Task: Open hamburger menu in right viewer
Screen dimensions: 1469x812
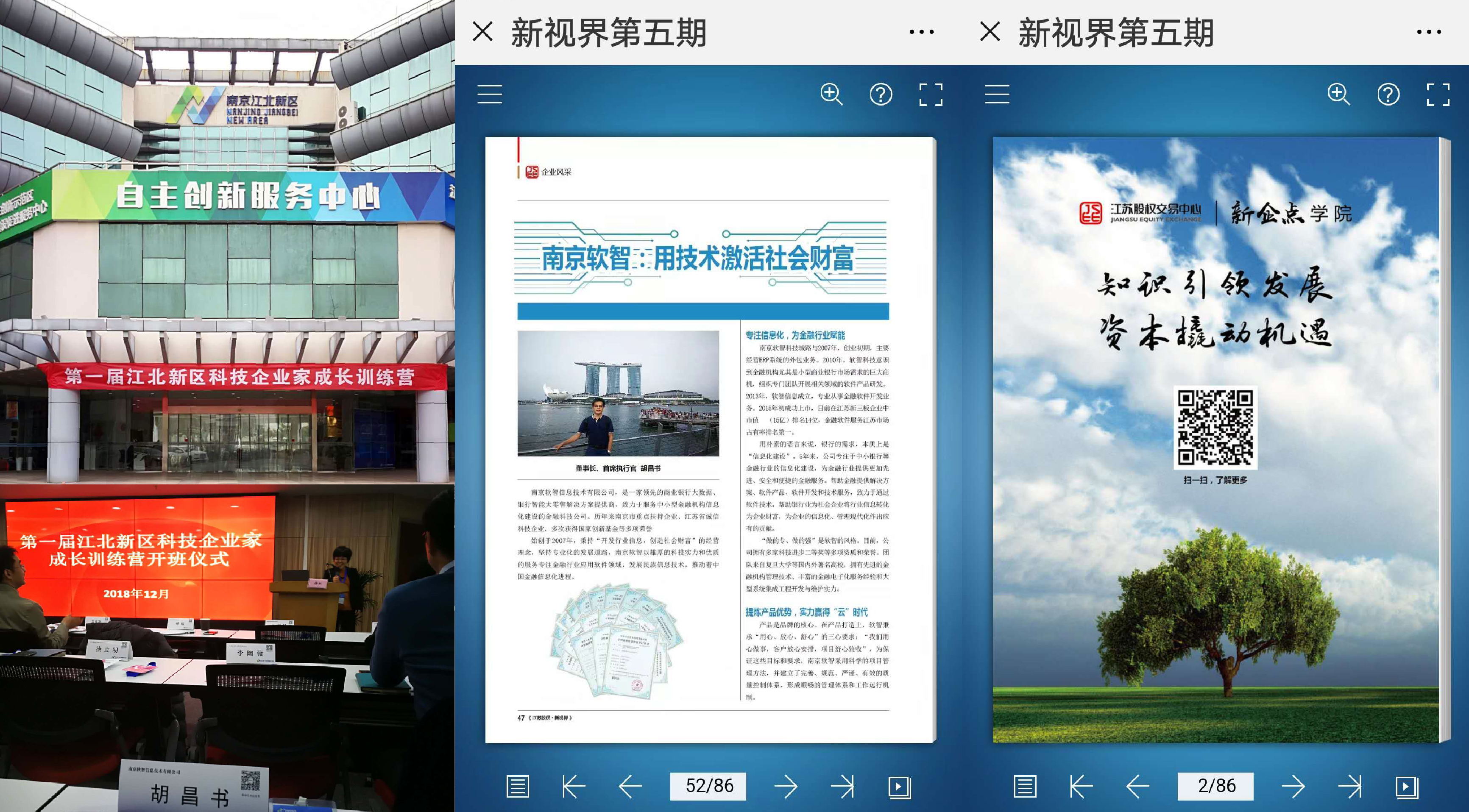Action: coord(998,94)
